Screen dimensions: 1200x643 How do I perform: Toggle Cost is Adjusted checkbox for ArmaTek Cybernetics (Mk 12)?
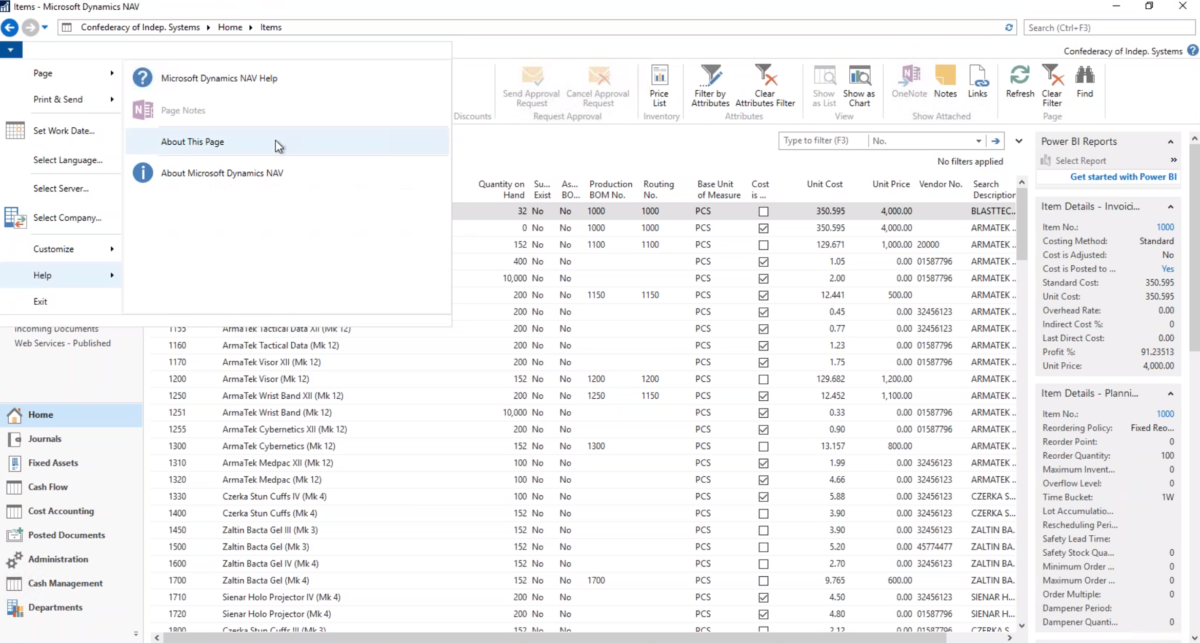(x=764, y=447)
